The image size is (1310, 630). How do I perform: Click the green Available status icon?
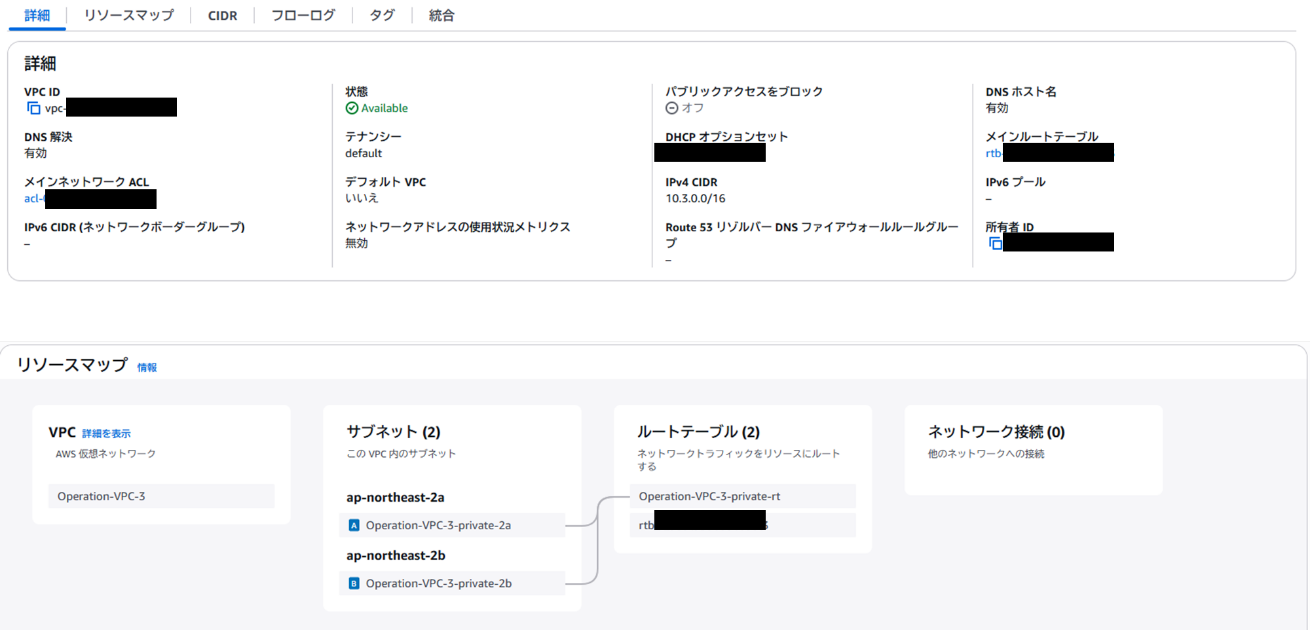tap(352, 108)
